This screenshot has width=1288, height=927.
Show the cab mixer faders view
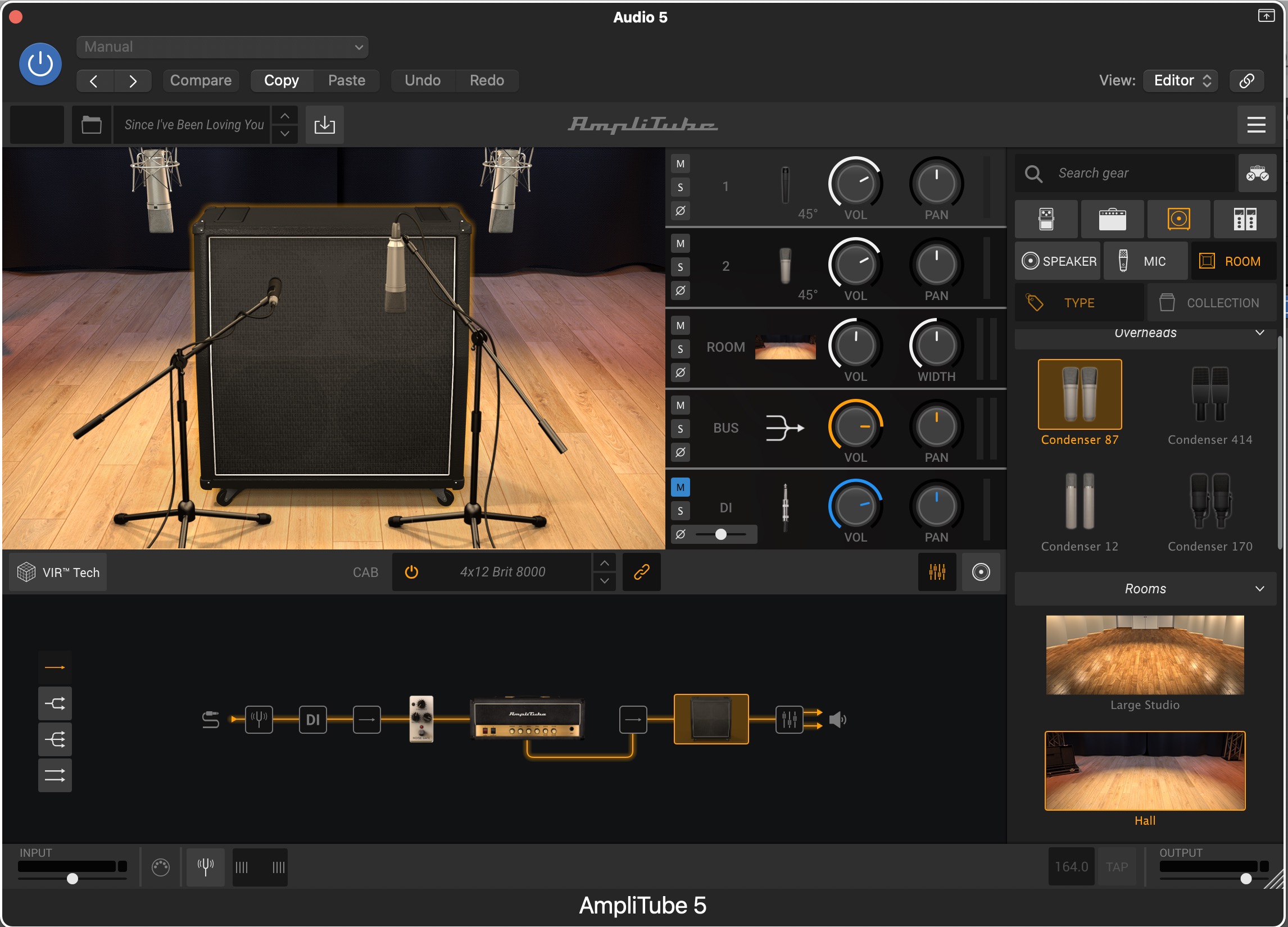[937, 571]
